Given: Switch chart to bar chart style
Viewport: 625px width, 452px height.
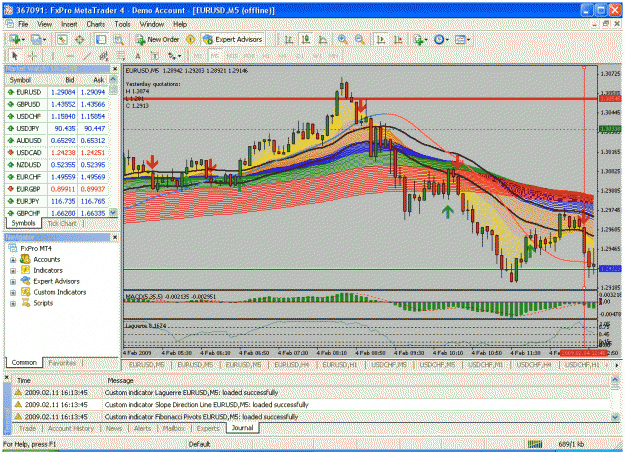Looking at the screenshot, I should (289, 39).
